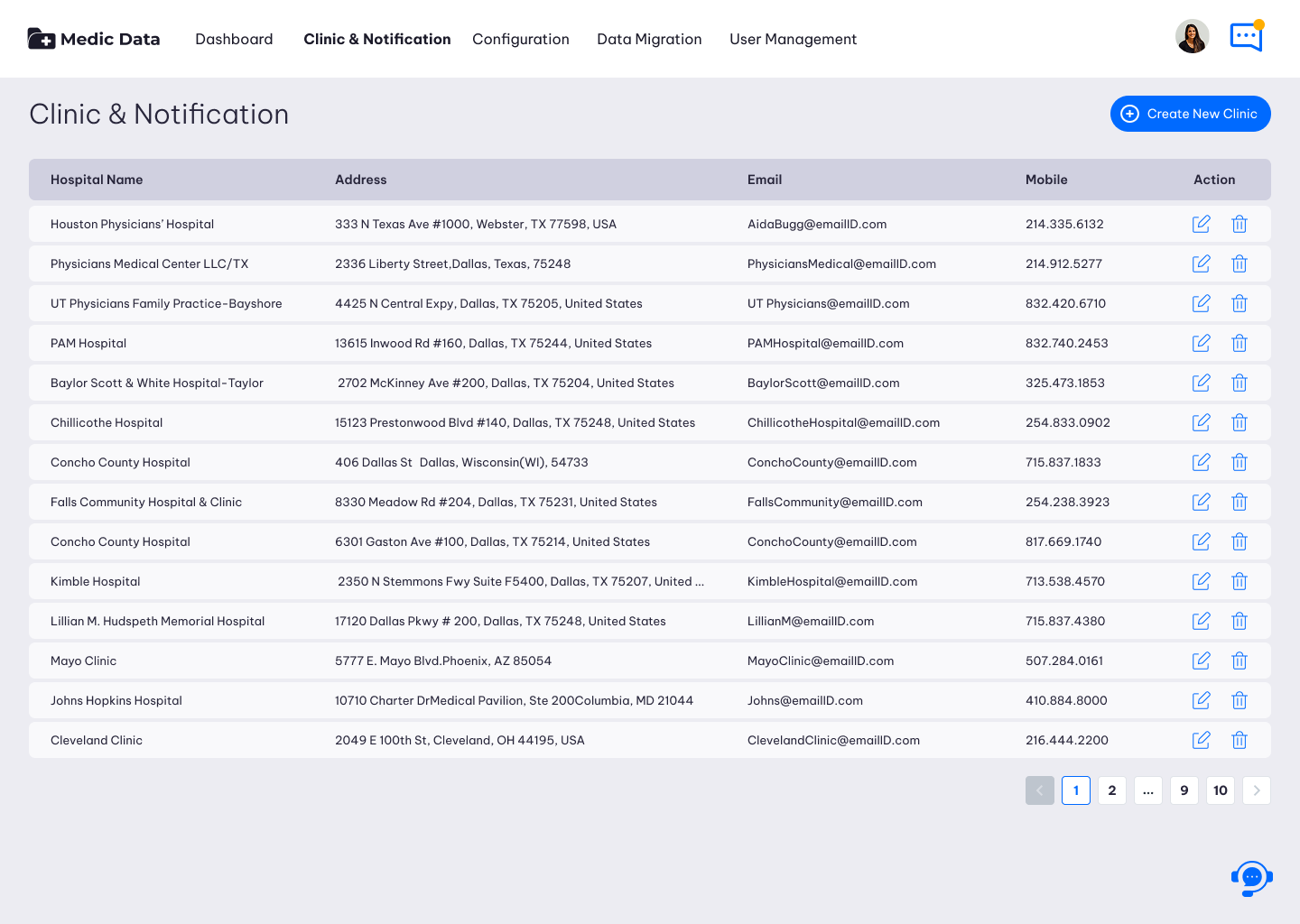The height and width of the screenshot is (924, 1300).
Task: Switch to the Configuration menu
Action: [x=521, y=39]
